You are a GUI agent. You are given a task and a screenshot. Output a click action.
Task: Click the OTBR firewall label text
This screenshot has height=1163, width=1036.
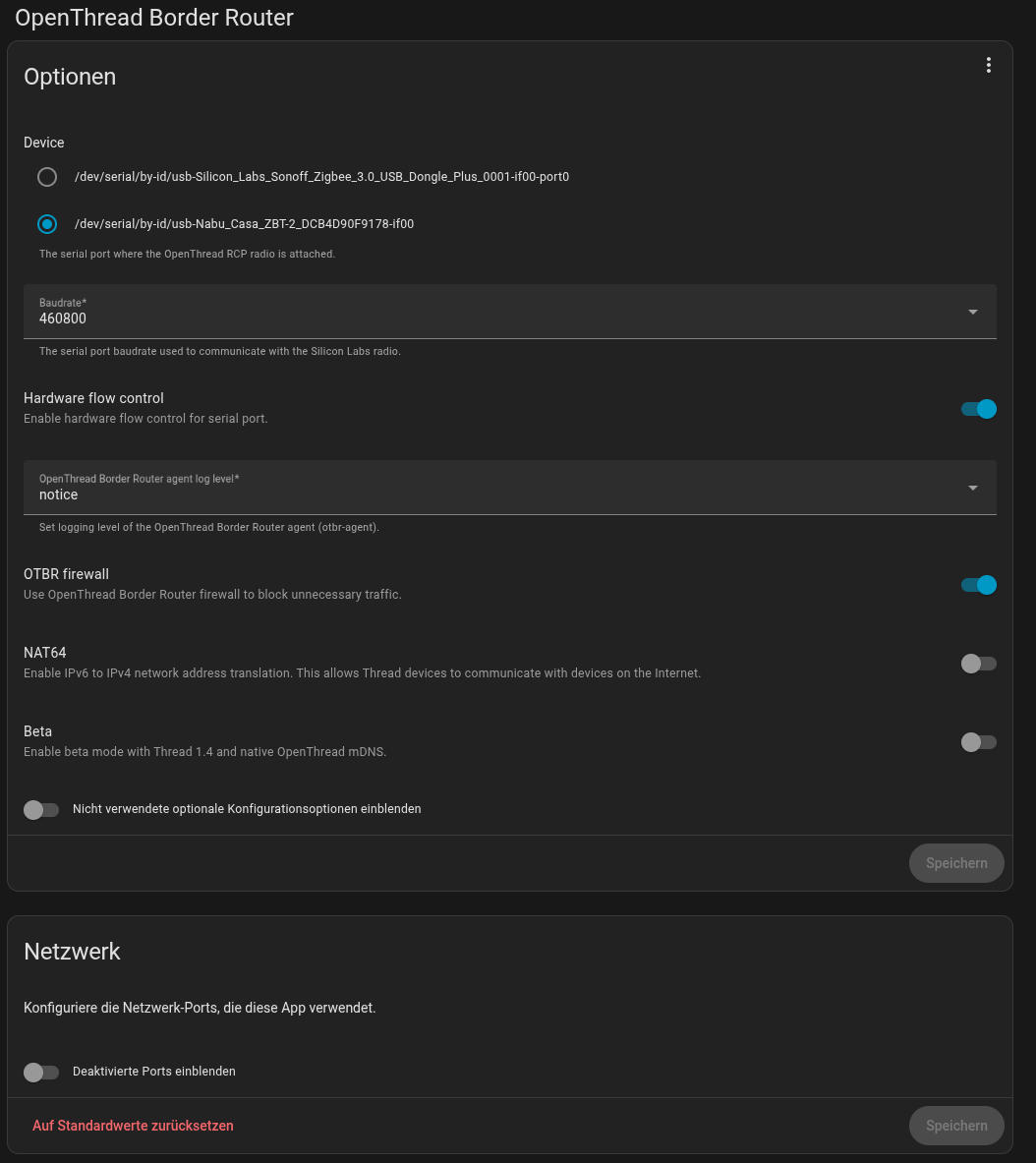click(x=66, y=574)
